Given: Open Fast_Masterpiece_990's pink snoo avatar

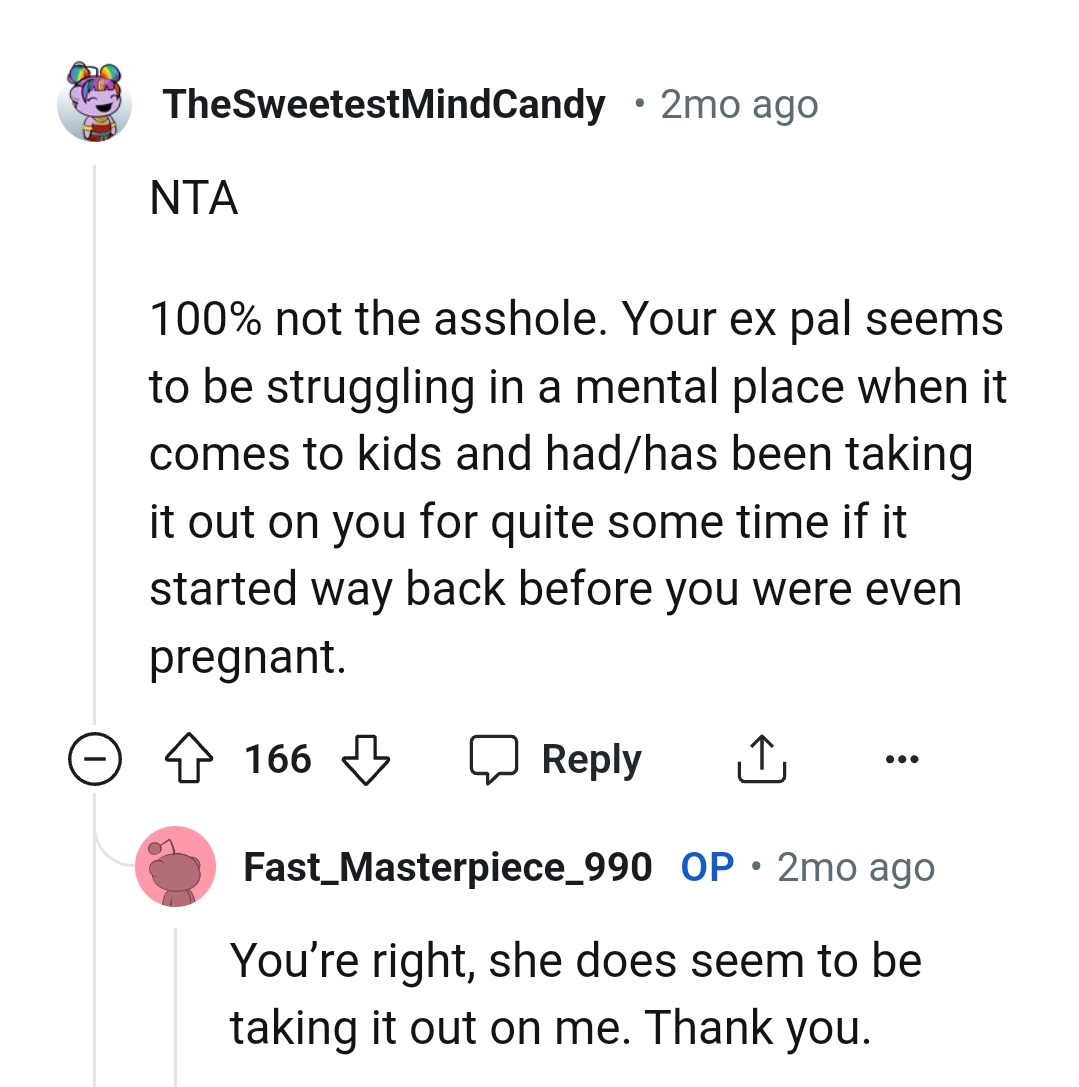Looking at the screenshot, I should tap(176, 867).
